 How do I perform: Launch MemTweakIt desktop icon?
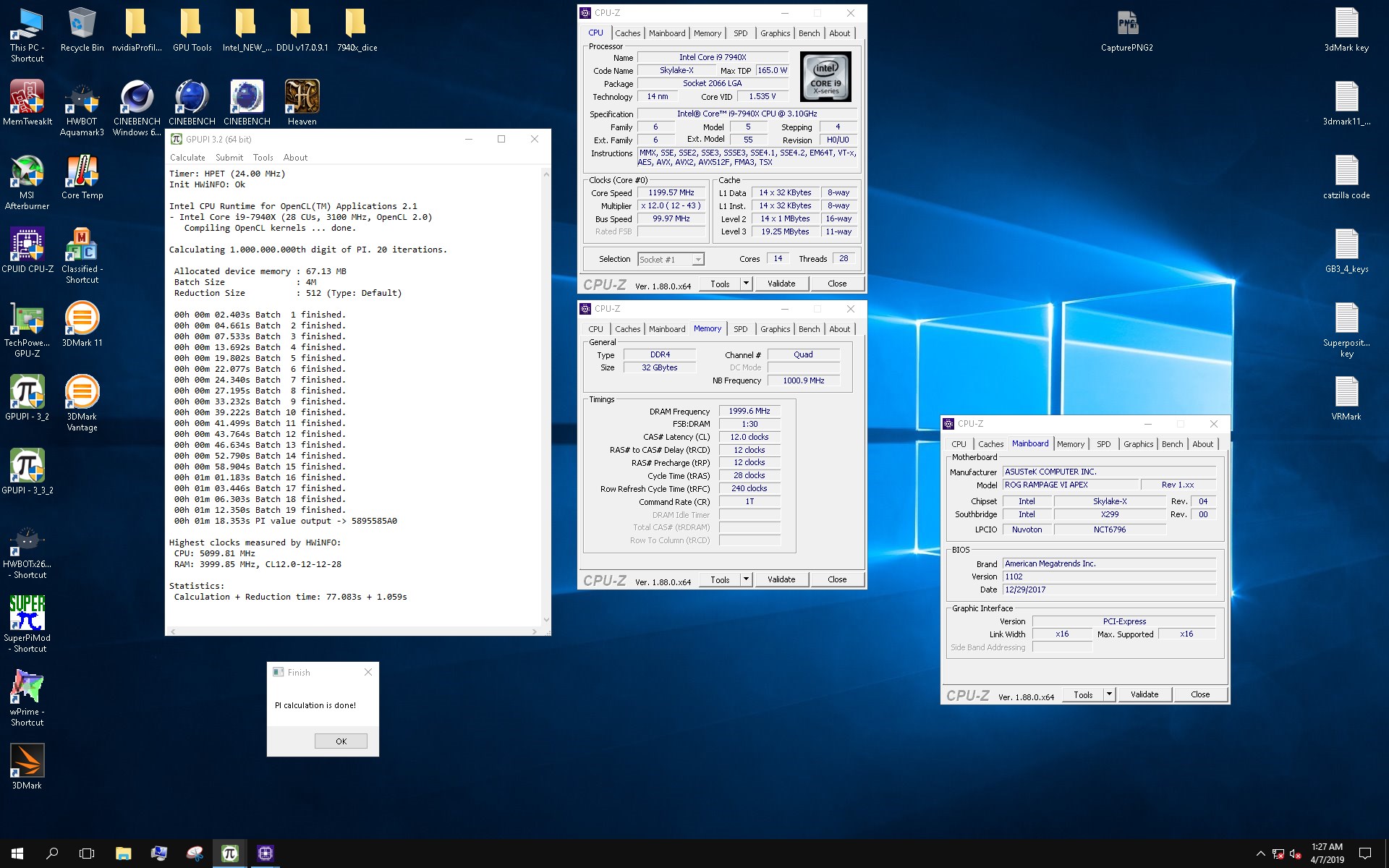[x=27, y=103]
